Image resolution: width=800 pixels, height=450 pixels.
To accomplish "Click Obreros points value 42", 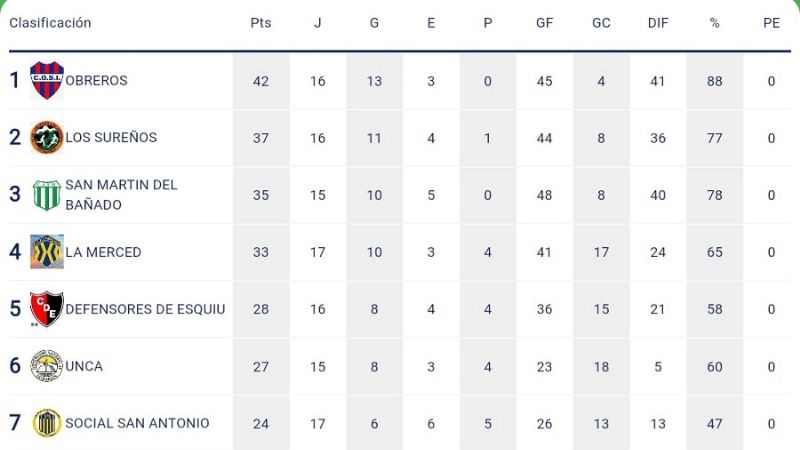I will tap(261, 81).
